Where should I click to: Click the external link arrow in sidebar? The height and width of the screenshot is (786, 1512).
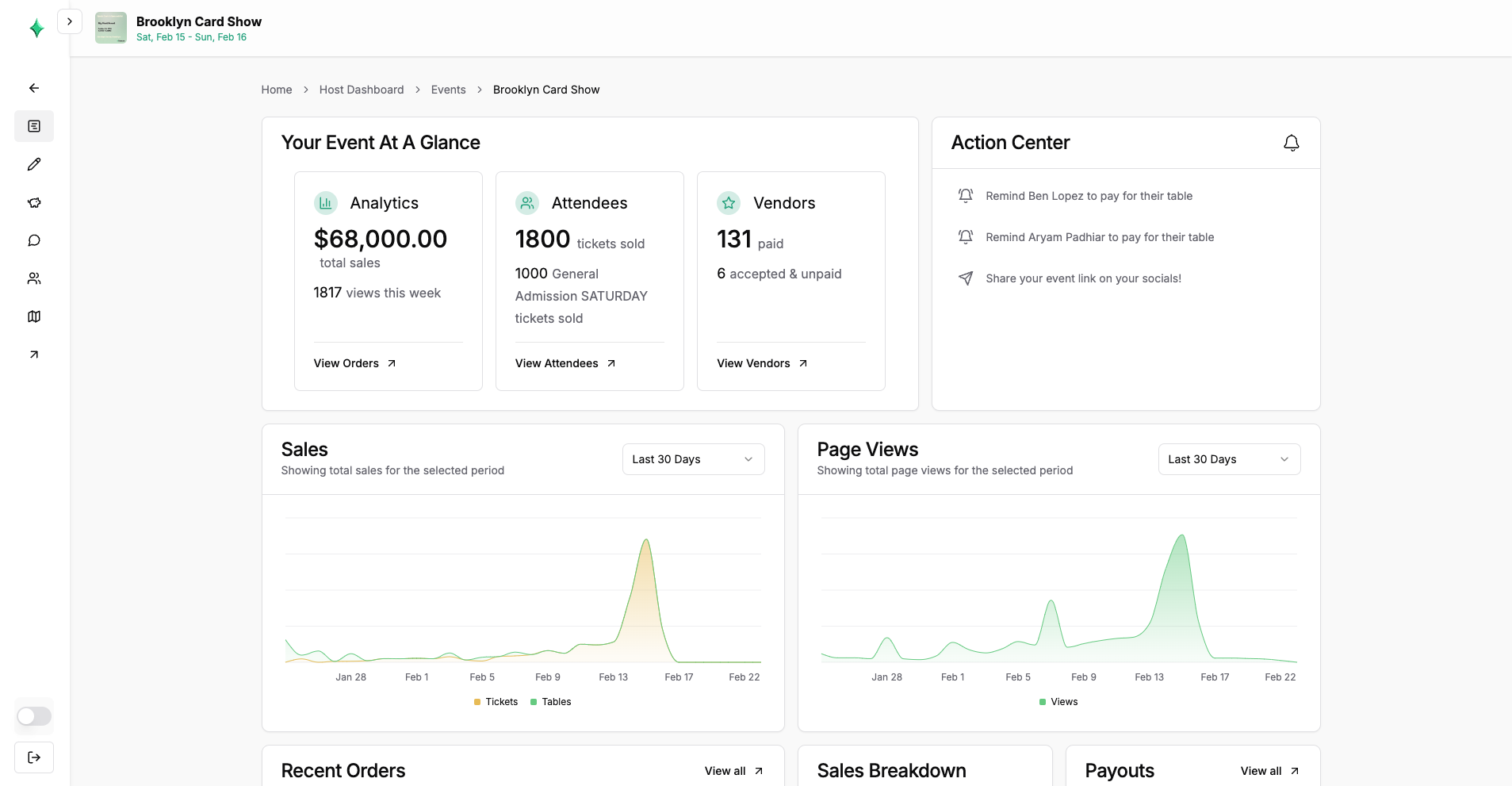[34, 355]
